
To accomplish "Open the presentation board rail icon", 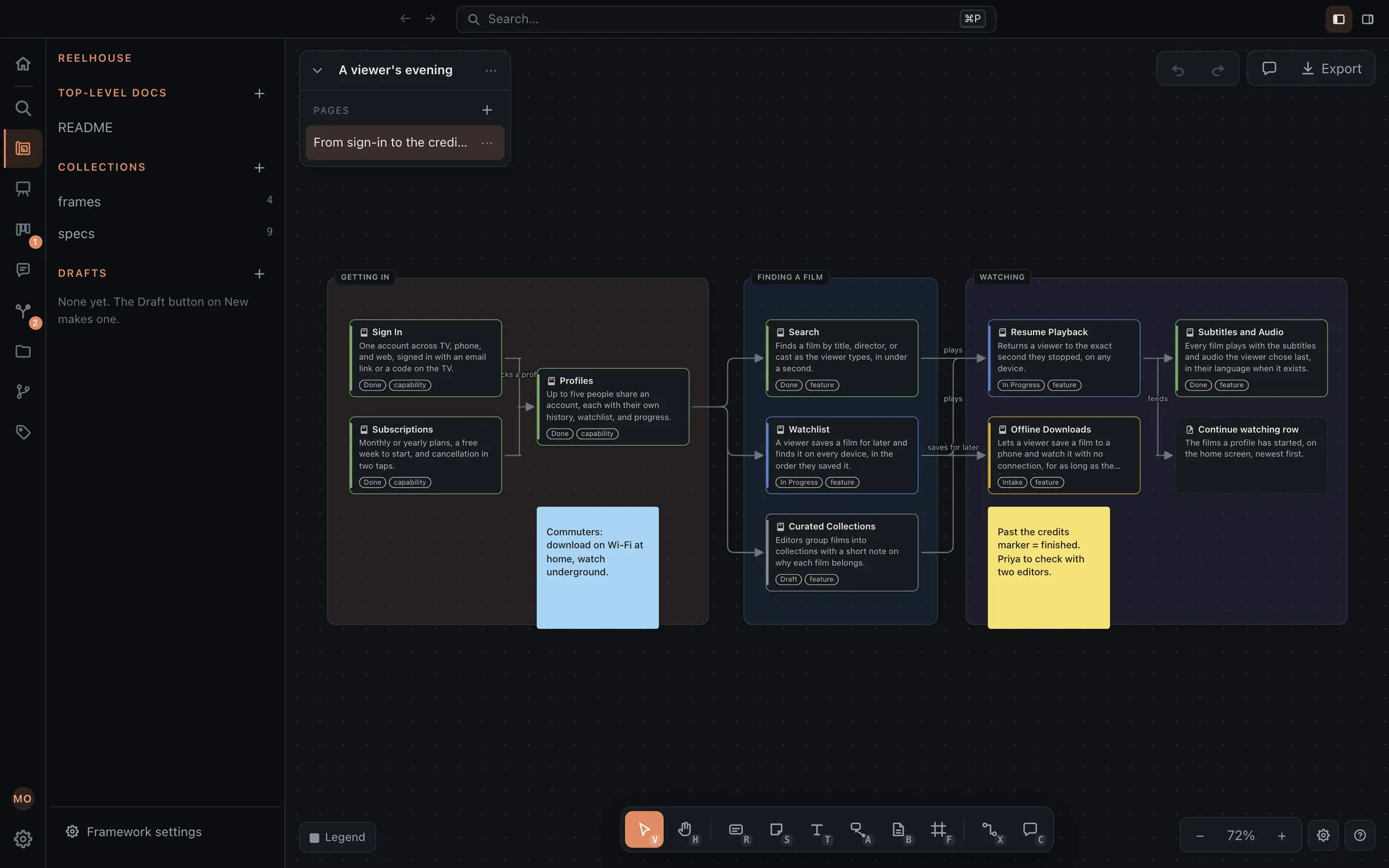I will (x=23, y=189).
